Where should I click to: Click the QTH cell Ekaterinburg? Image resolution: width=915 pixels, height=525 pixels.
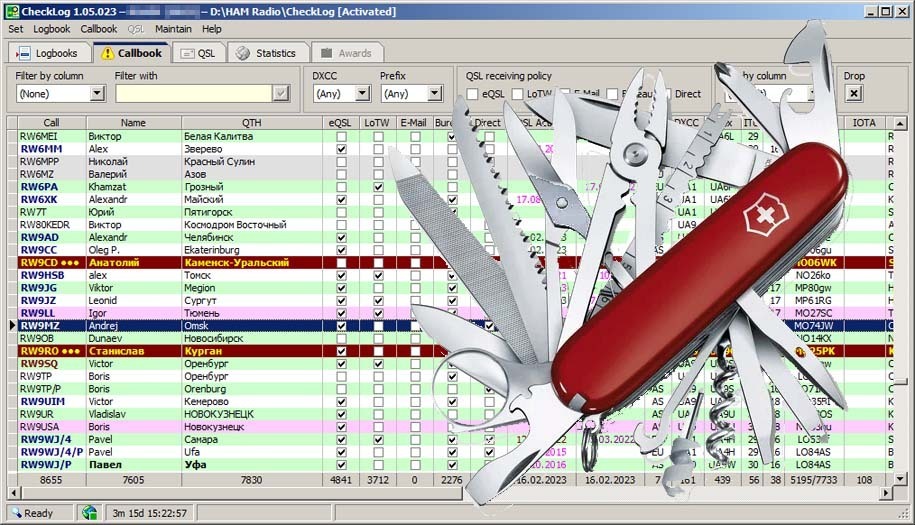[x=211, y=250]
